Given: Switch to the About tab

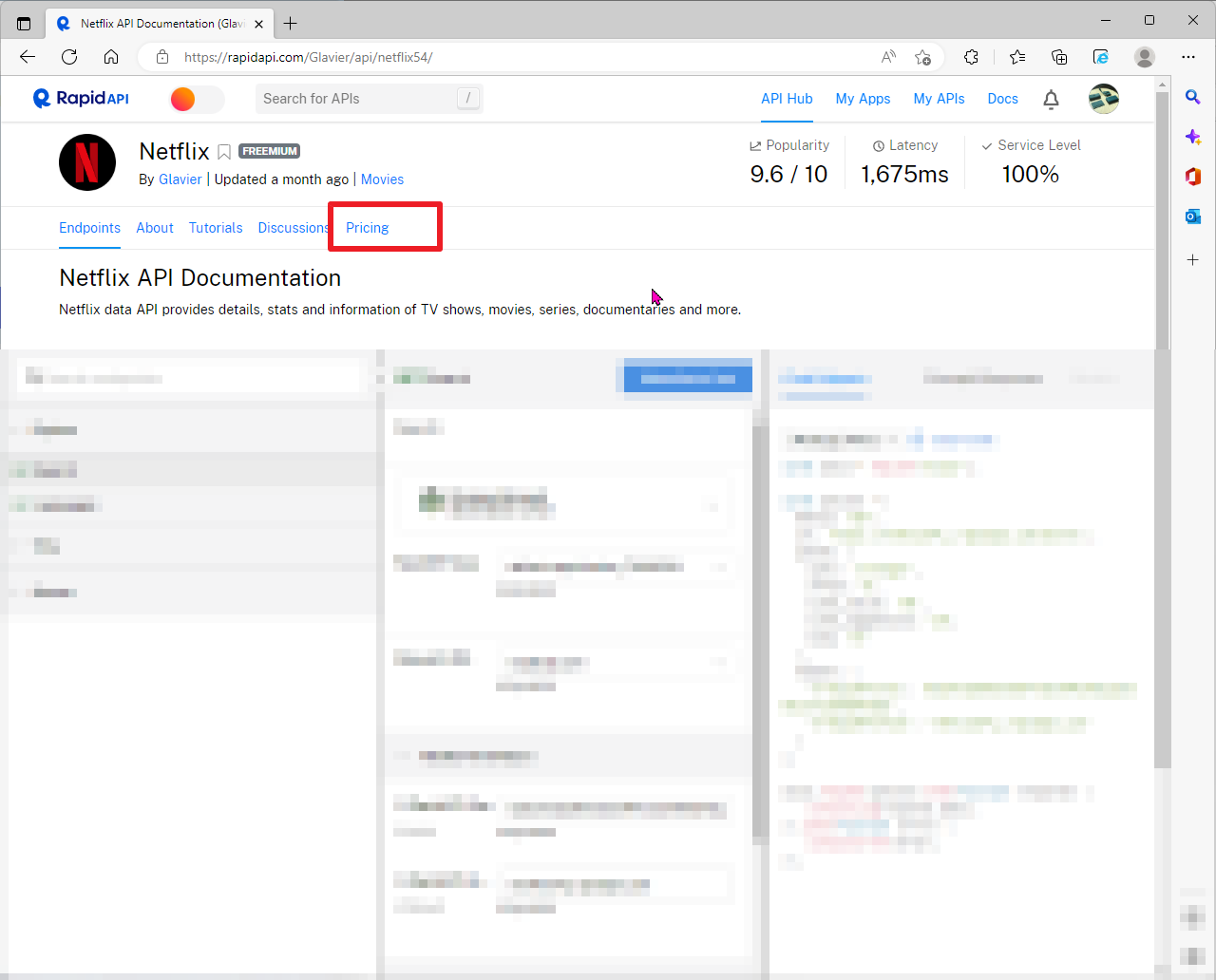Looking at the screenshot, I should [x=155, y=228].
